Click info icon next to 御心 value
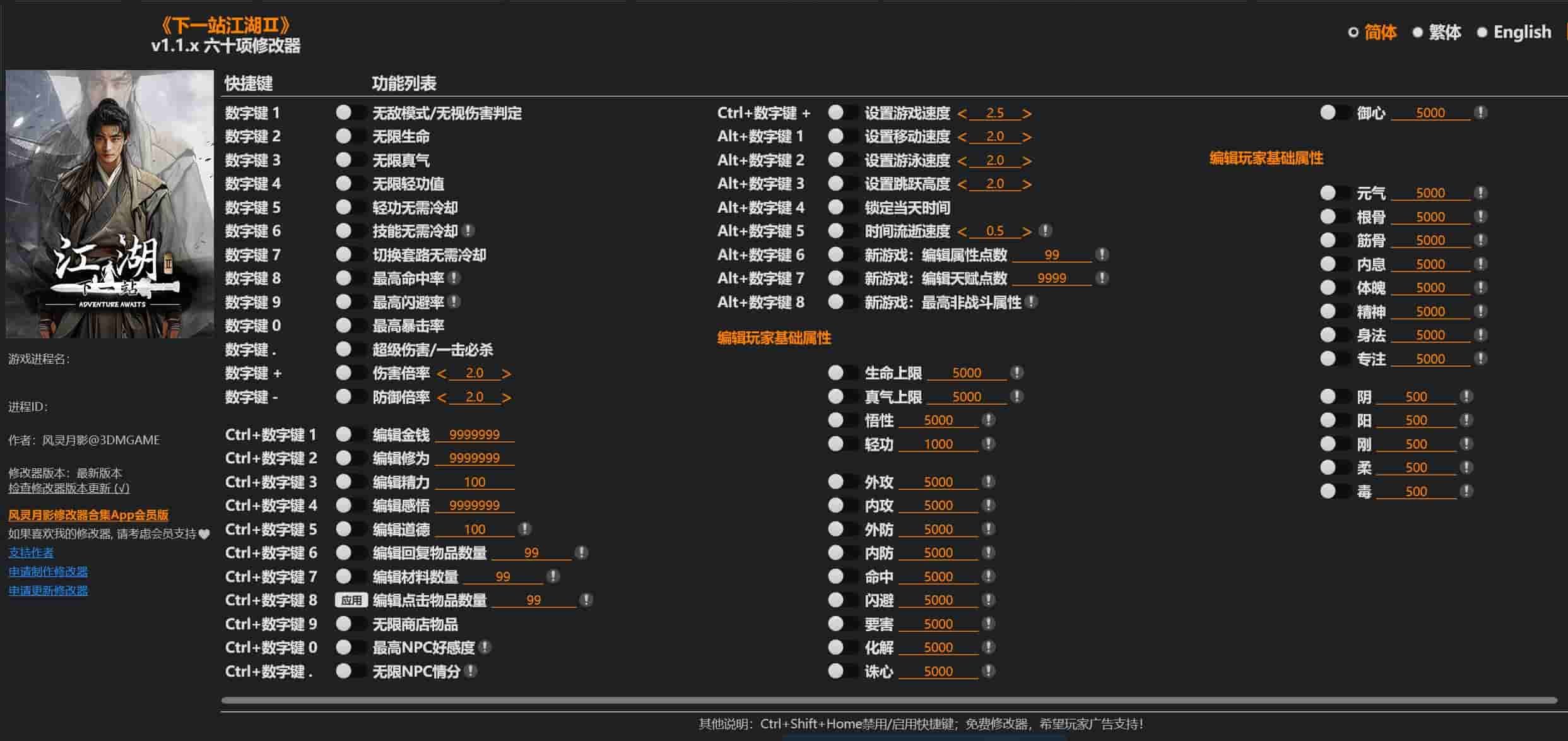 click(1480, 113)
